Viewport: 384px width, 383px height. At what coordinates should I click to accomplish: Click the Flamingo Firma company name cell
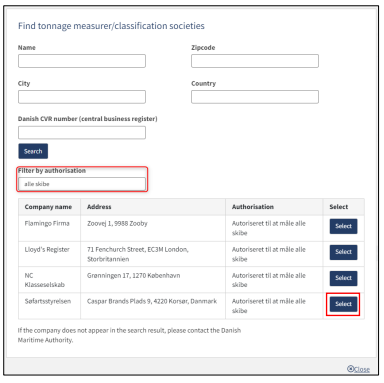click(x=47, y=223)
